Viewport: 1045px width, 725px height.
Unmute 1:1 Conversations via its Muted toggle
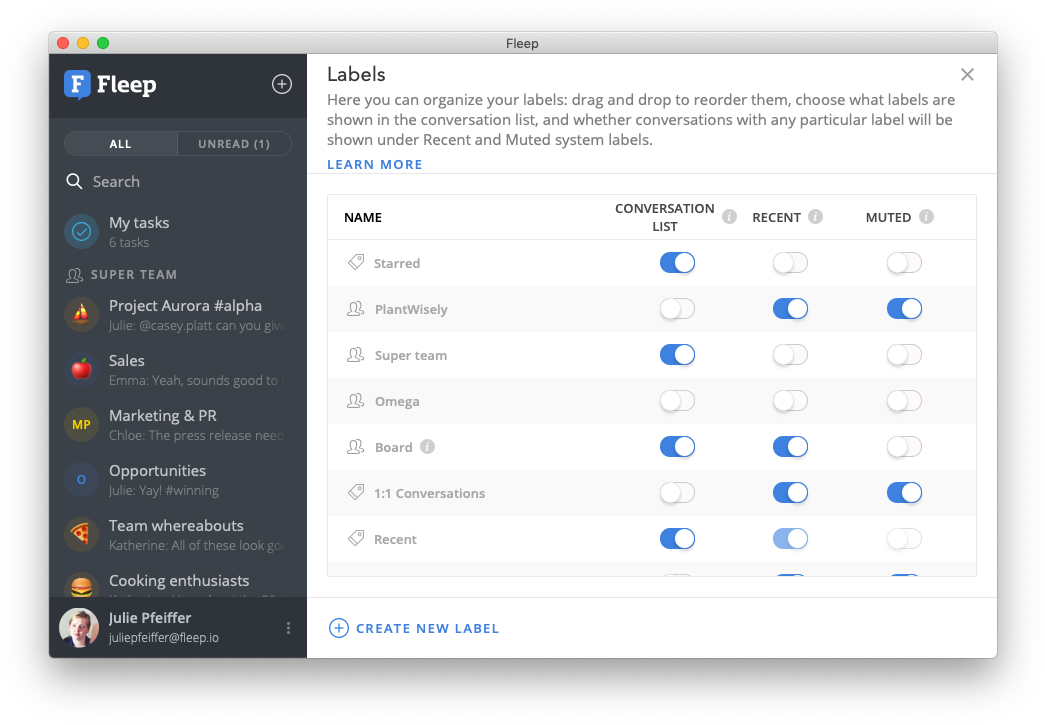click(x=904, y=492)
